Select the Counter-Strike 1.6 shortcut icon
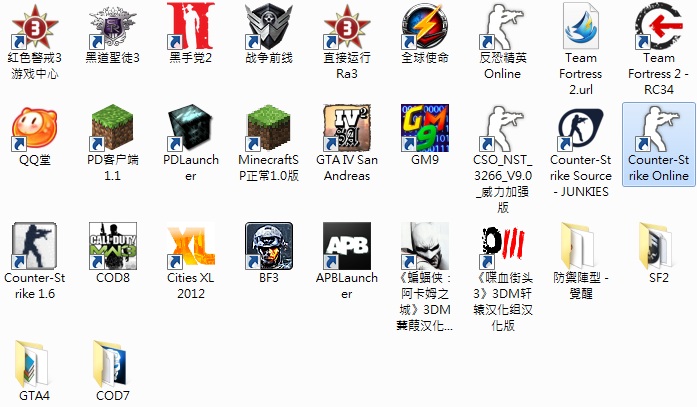Image resolution: width=697 pixels, height=407 pixels. [x=35, y=246]
